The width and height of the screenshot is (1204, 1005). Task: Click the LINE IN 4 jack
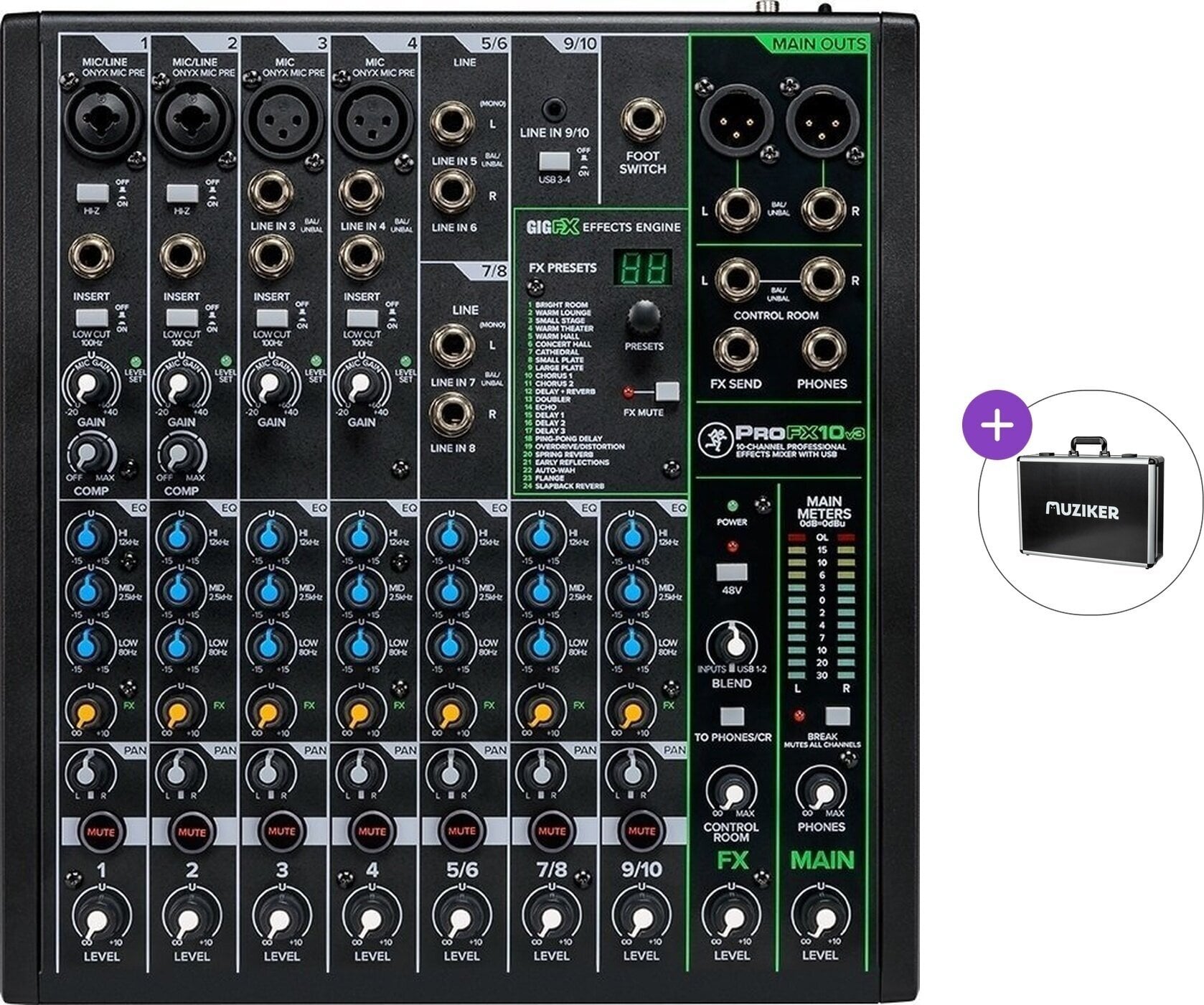pyautogui.click(x=362, y=192)
